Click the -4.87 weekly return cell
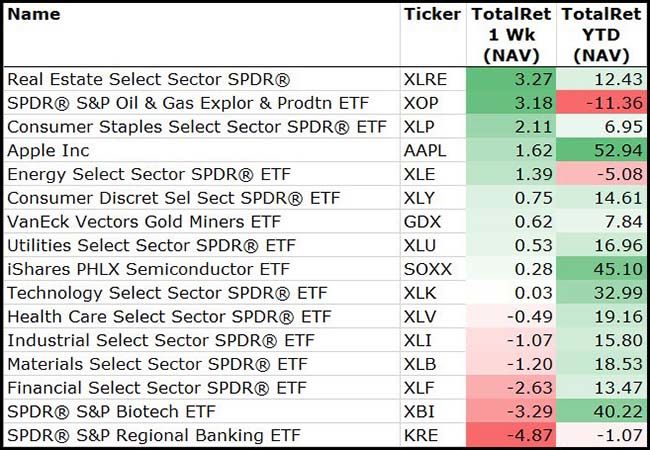The height and width of the screenshot is (450, 650). [511, 436]
